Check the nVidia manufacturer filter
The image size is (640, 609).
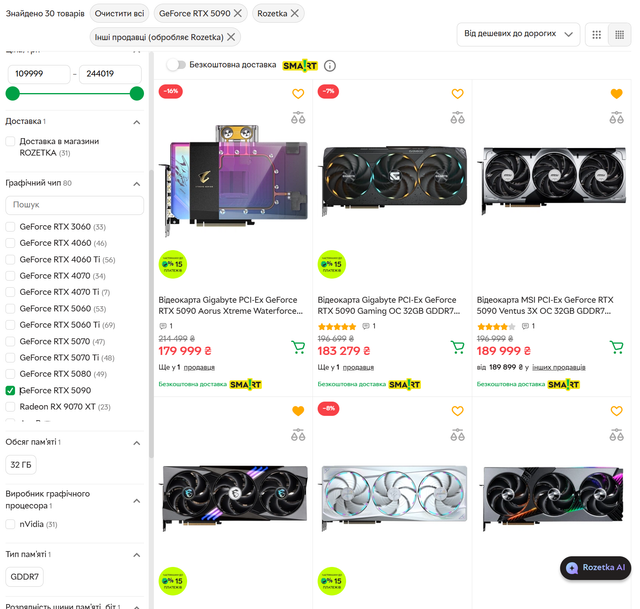[x=10, y=524]
